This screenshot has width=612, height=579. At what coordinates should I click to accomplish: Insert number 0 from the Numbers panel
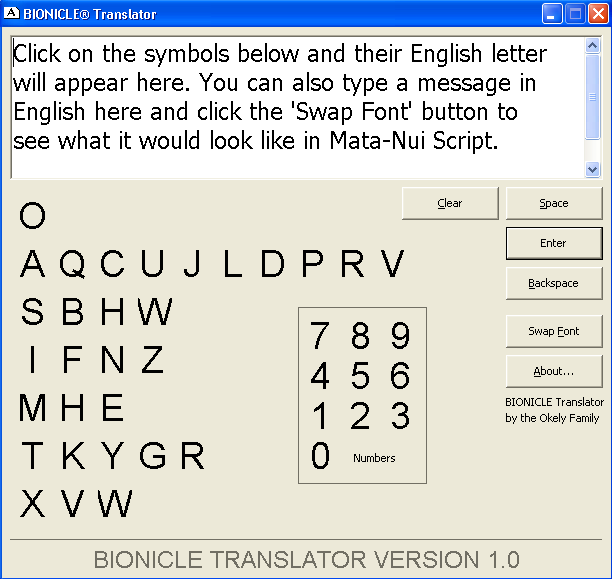320,456
